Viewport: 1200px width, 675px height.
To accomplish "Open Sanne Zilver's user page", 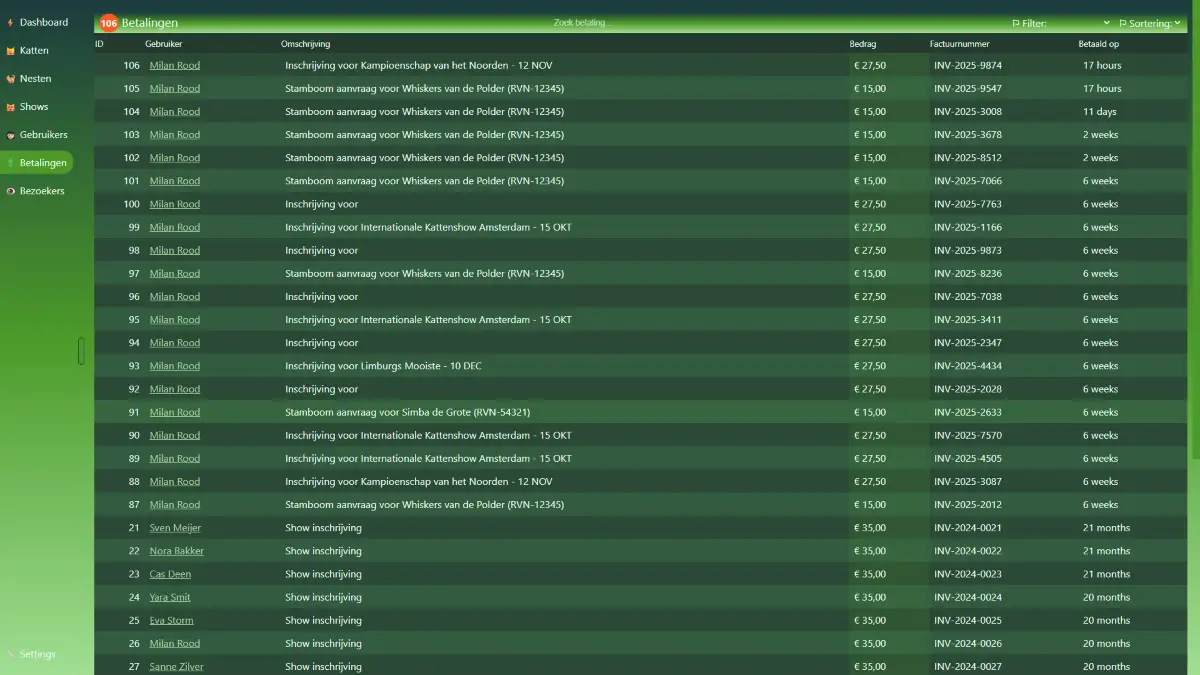I will point(176,666).
